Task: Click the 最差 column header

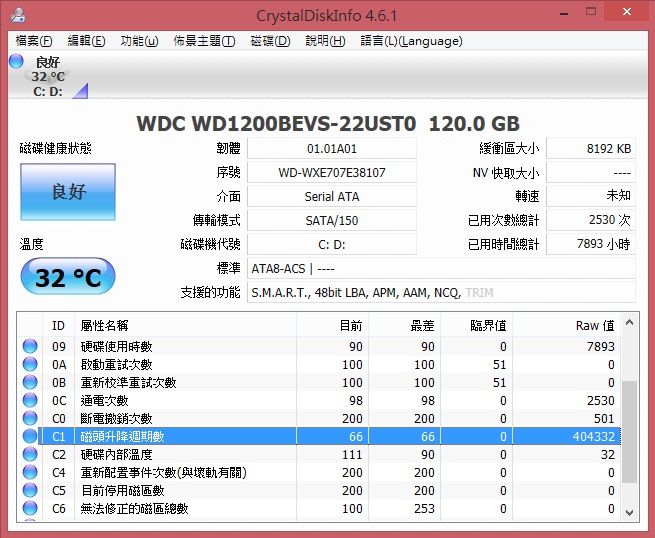Action: pos(404,325)
